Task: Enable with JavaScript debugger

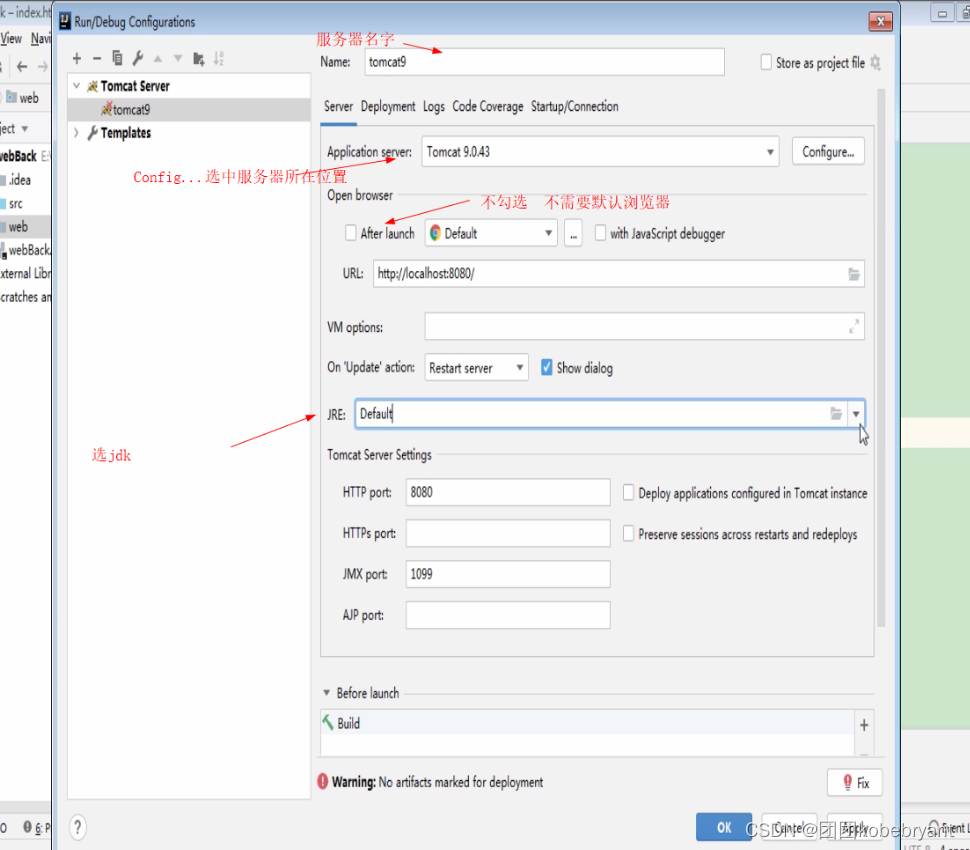Action: [x=600, y=233]
